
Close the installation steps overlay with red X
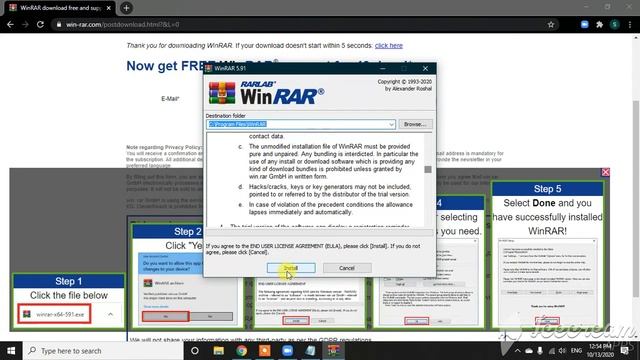click(605, 172)
